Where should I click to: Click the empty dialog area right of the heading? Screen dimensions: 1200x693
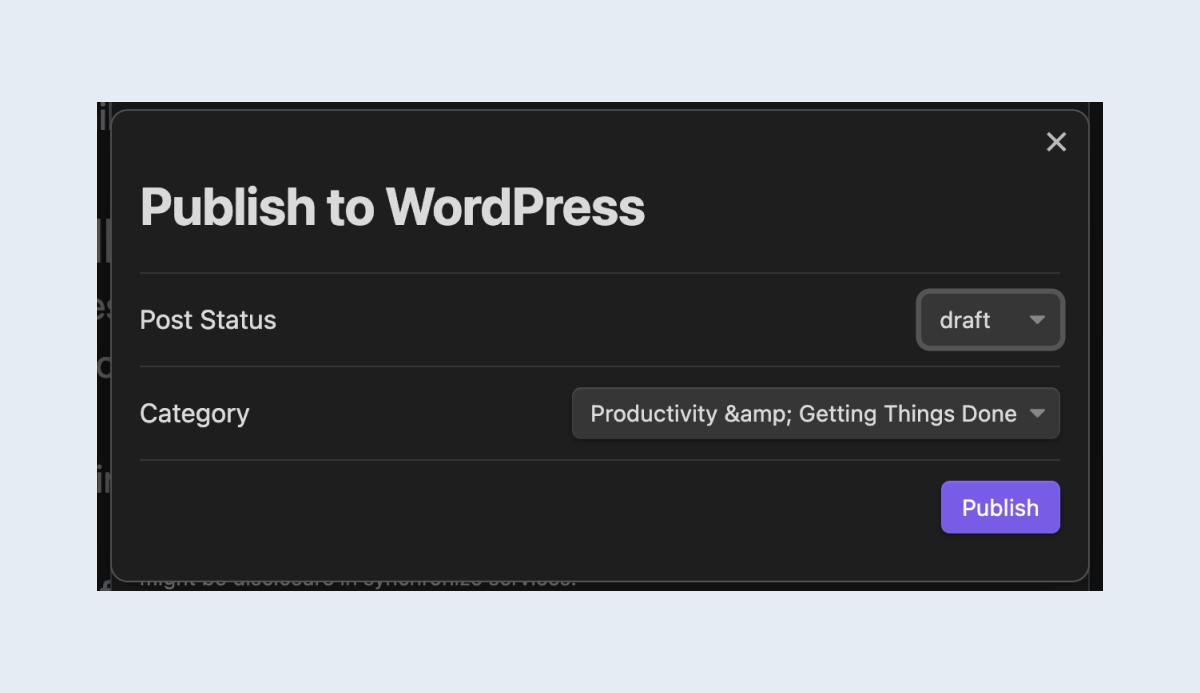(x=850, y=207)
